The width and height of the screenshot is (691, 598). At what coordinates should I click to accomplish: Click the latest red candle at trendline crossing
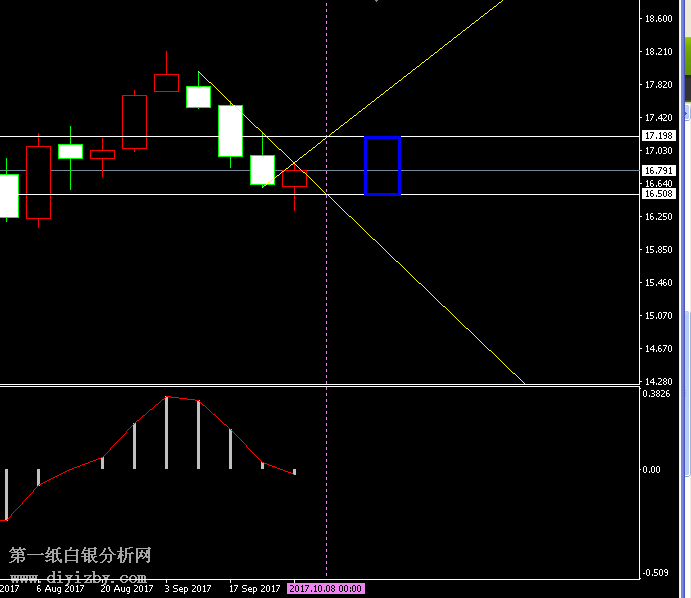pos(295,179)
